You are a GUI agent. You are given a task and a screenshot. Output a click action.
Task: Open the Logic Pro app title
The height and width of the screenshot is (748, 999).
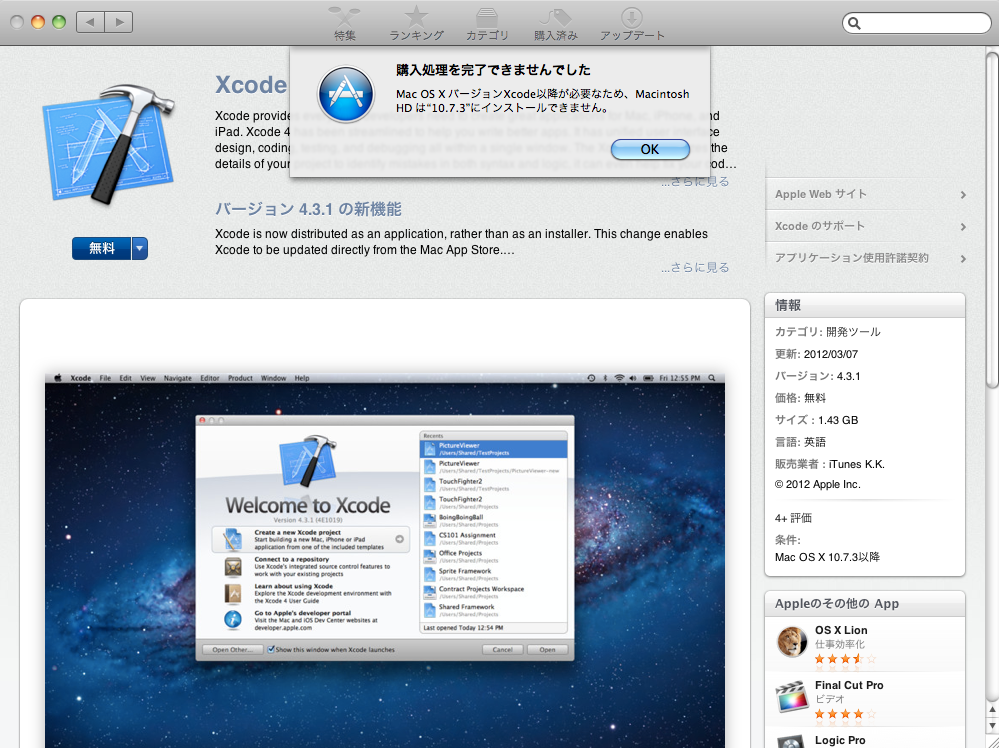click(x=840, y=740)
